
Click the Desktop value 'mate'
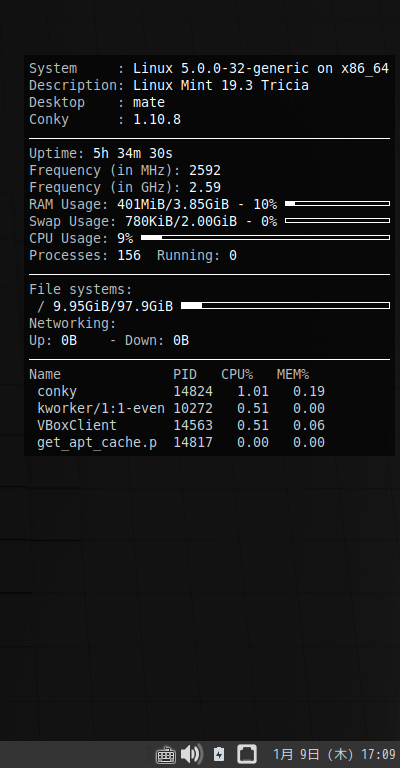(149, 103)
